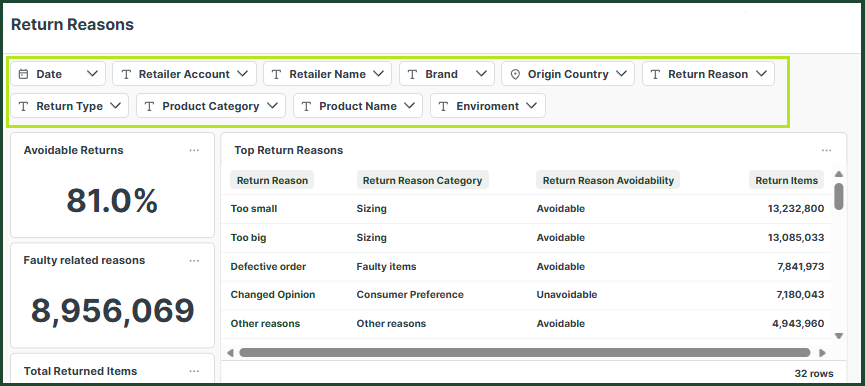Select the 'Too small' return reason

[x=254, y=209]
